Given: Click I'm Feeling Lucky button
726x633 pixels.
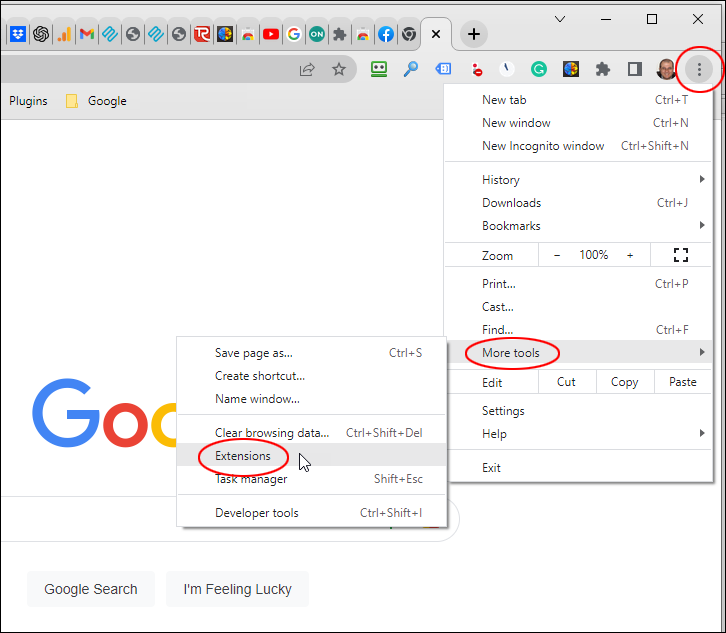Looking at the screenshot, I should pos(238,589).
